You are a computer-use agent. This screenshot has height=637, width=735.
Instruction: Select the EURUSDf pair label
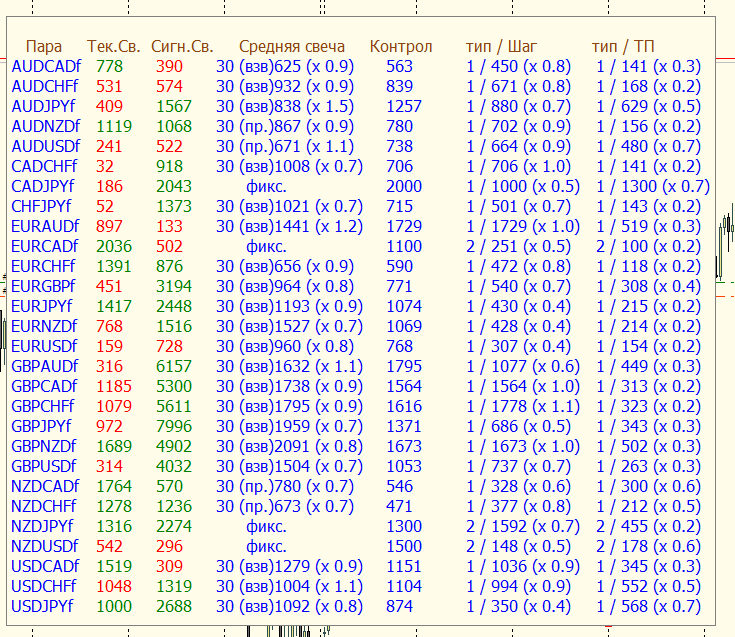(x=44, y=346)
